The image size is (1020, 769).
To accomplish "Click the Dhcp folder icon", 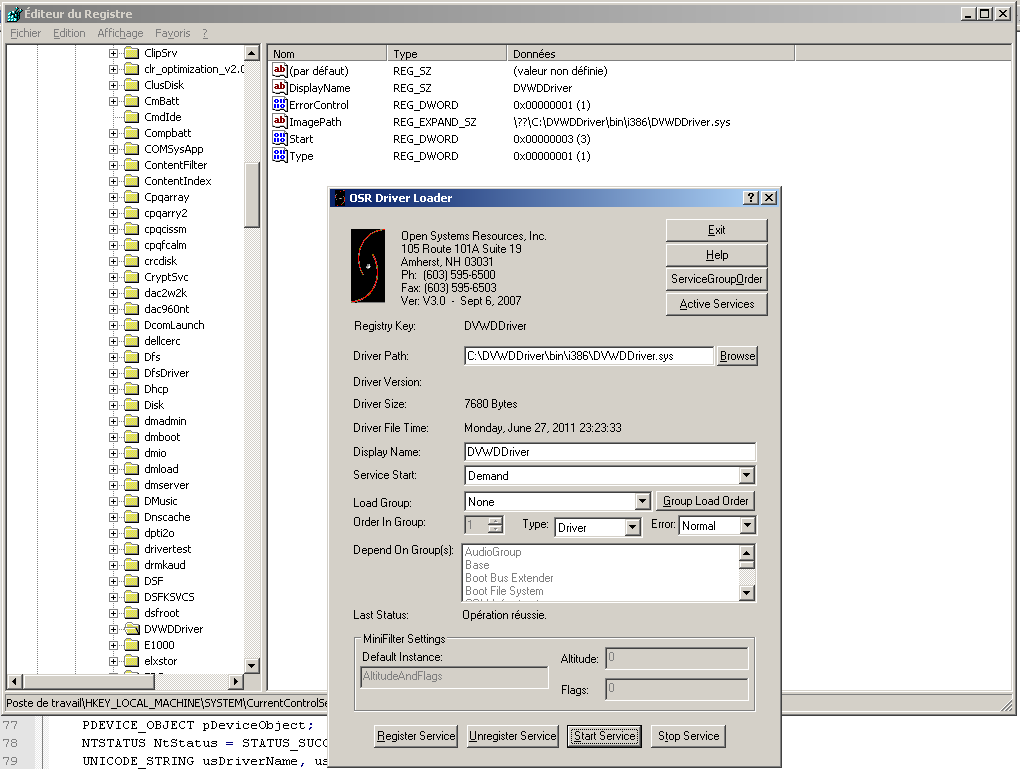I will [x=132, y=389].
